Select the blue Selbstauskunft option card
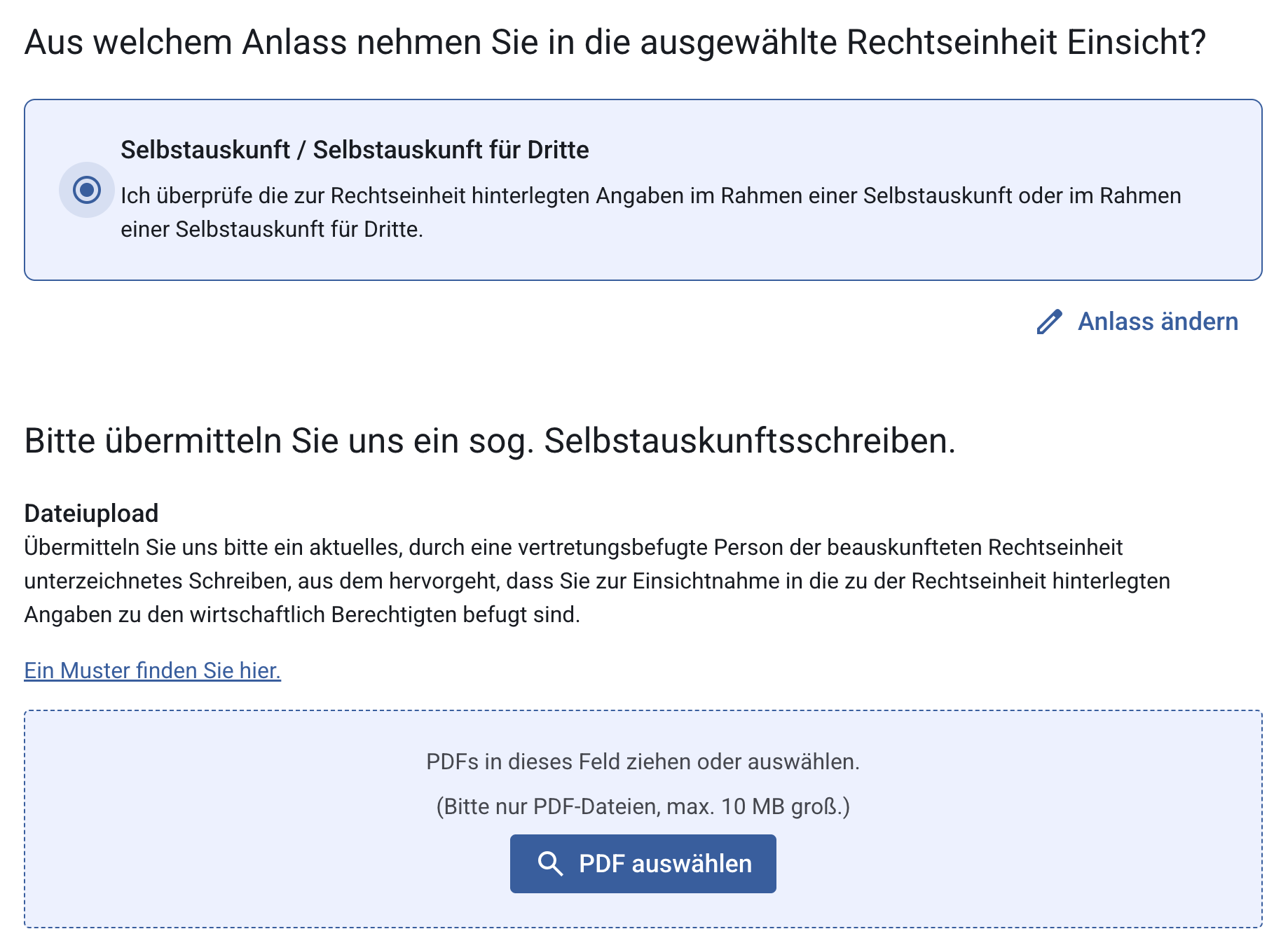The height and width of the screenshot is (950, 1288). (643, 188)
